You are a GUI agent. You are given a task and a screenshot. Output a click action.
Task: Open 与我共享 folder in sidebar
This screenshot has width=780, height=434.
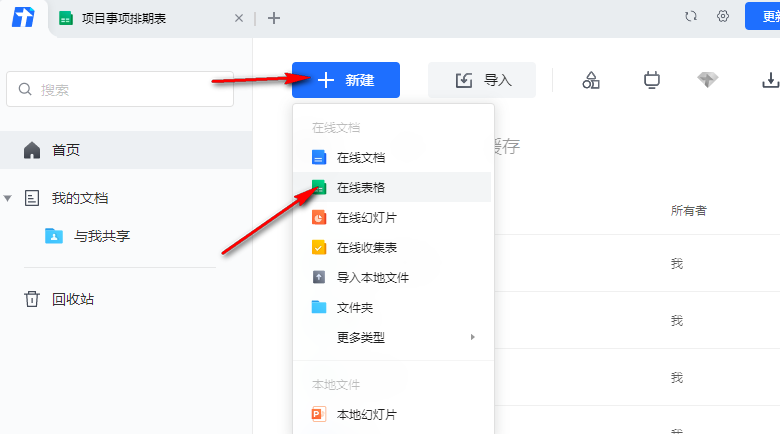click(x=101, y=236)
